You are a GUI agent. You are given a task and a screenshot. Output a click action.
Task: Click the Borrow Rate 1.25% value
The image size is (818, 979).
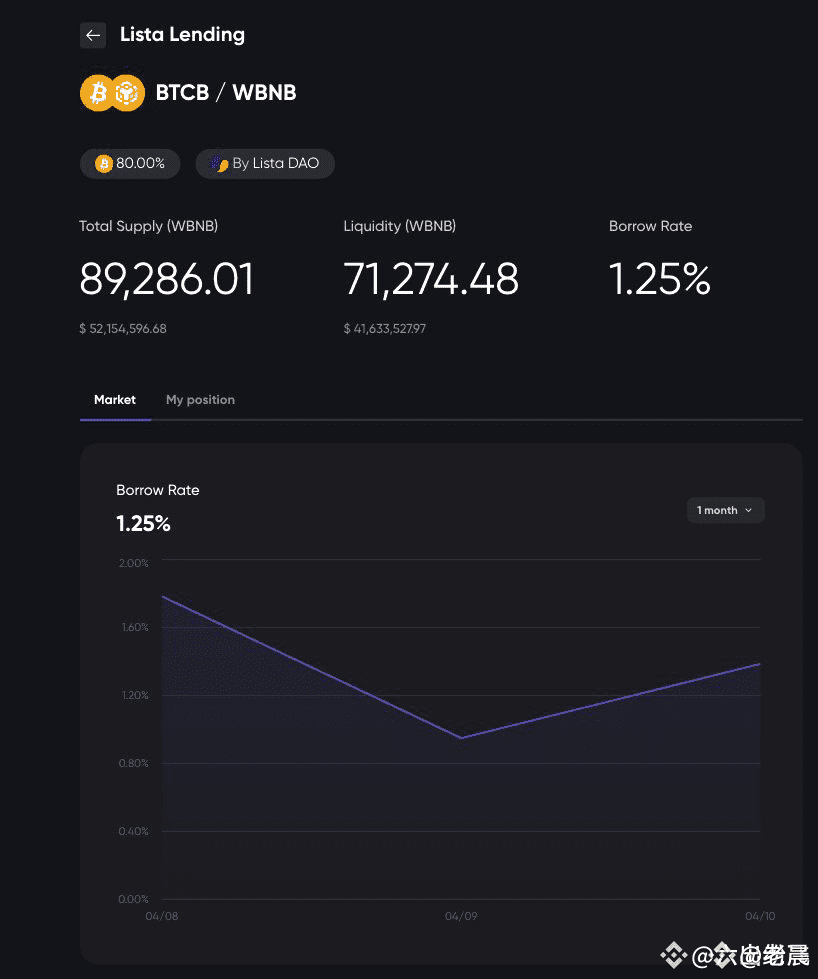[x=660, y=279]
